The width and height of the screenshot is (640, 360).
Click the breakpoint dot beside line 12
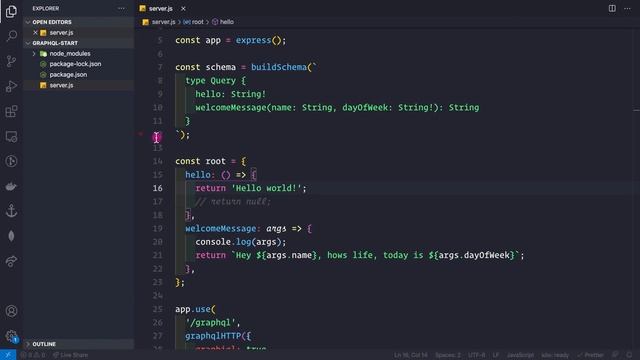[x=141, y=133]
